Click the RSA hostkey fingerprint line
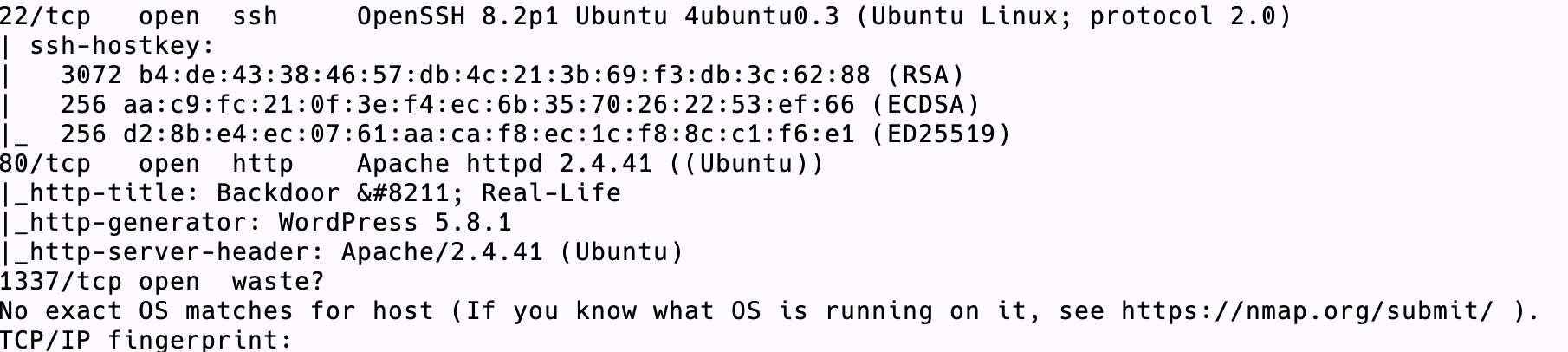 pos(512,75)
